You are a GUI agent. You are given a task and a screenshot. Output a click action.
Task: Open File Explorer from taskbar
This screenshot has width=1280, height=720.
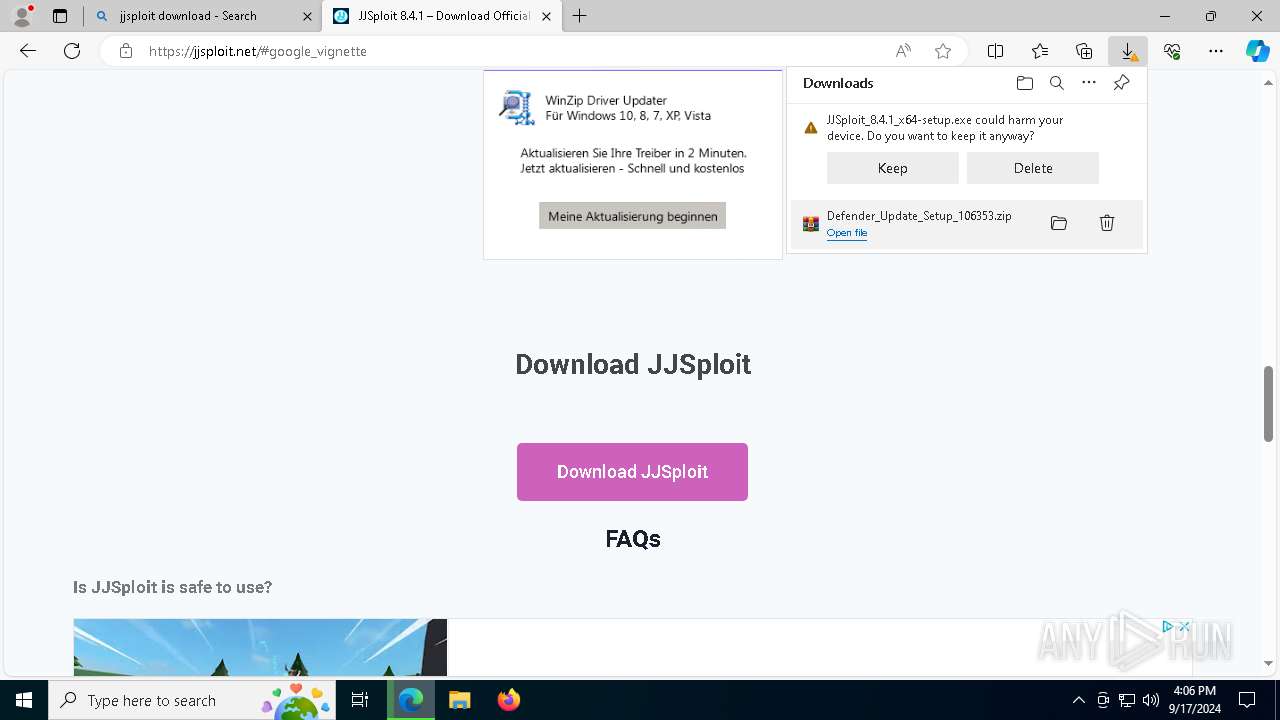coord(459,700)
